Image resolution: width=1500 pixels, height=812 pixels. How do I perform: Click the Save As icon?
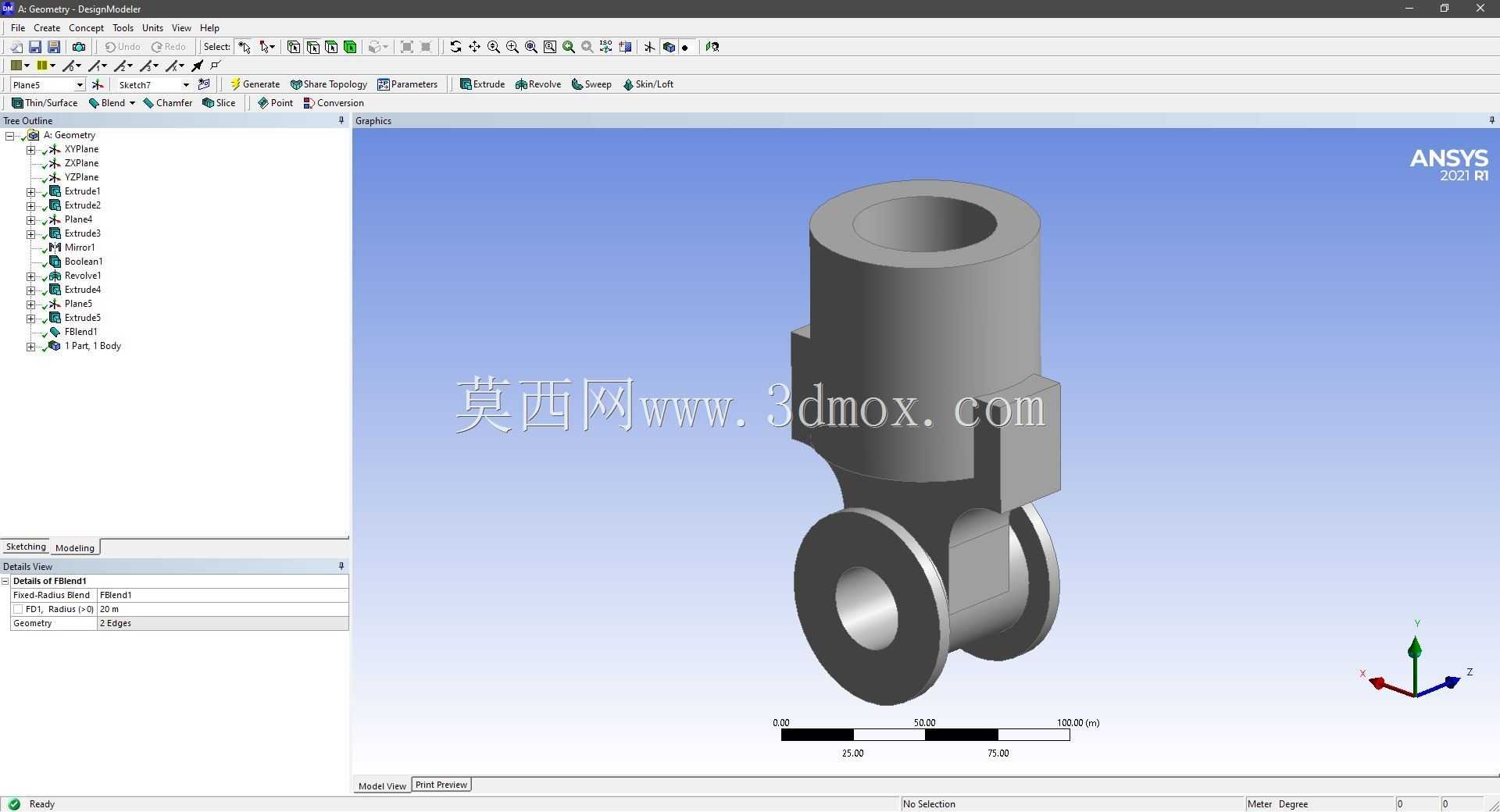point(53,47)
